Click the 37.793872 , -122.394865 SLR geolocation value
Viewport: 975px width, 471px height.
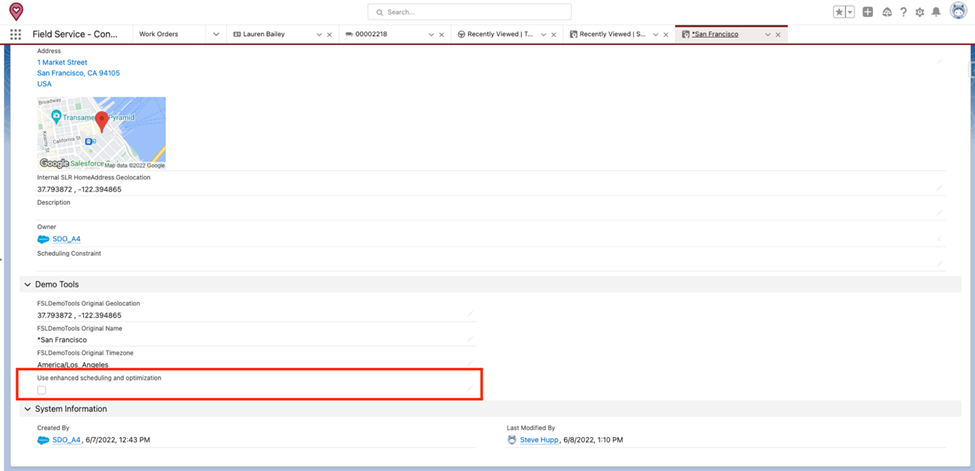coord(79,190)
